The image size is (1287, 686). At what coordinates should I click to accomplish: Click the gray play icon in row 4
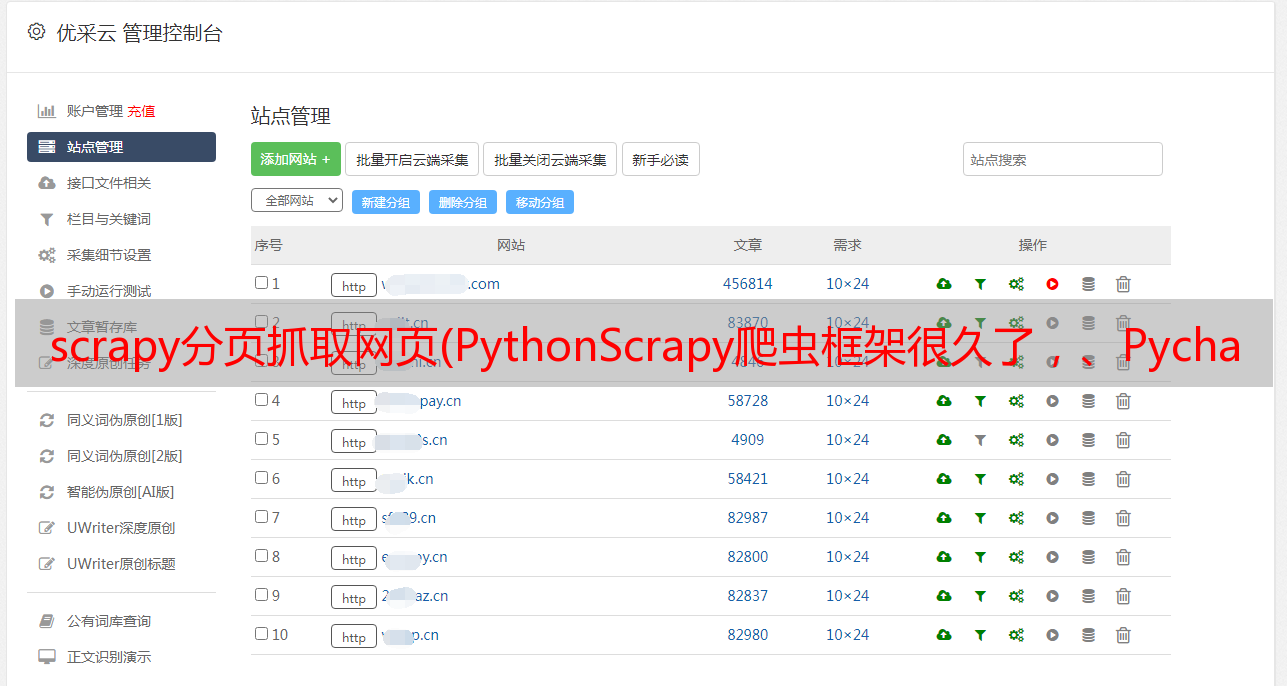coord(1052,401)
